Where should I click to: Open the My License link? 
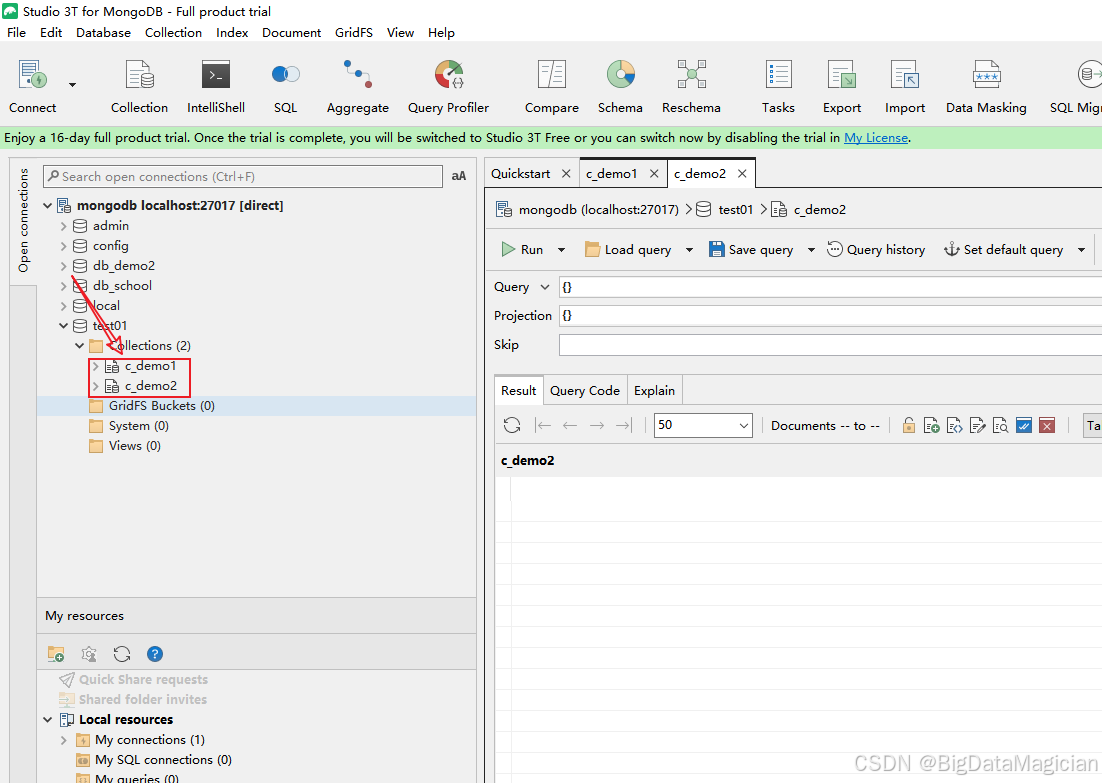point(876,138)
